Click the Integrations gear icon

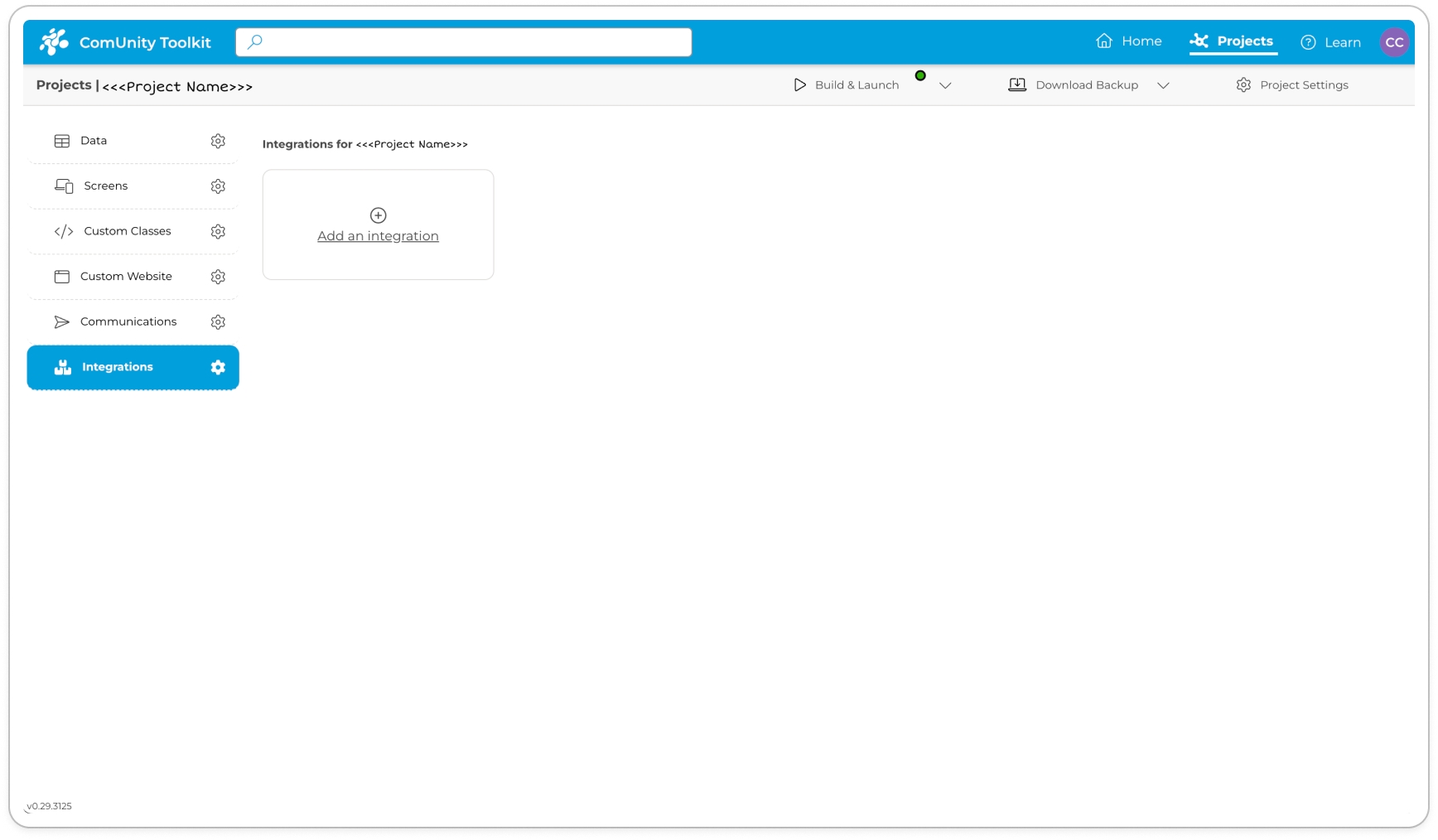[218, 368]
